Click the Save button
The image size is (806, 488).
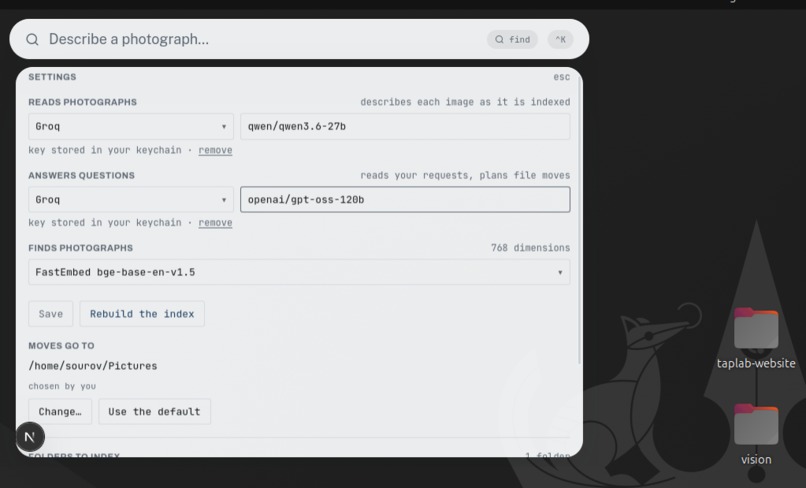[51, 314]
